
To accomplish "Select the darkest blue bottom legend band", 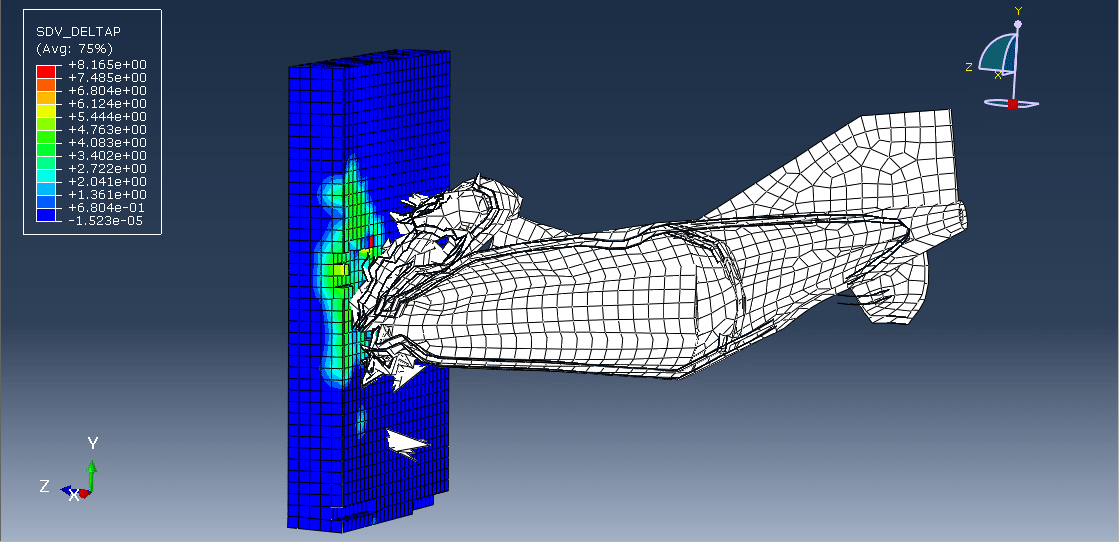I will tap(46, 214).
